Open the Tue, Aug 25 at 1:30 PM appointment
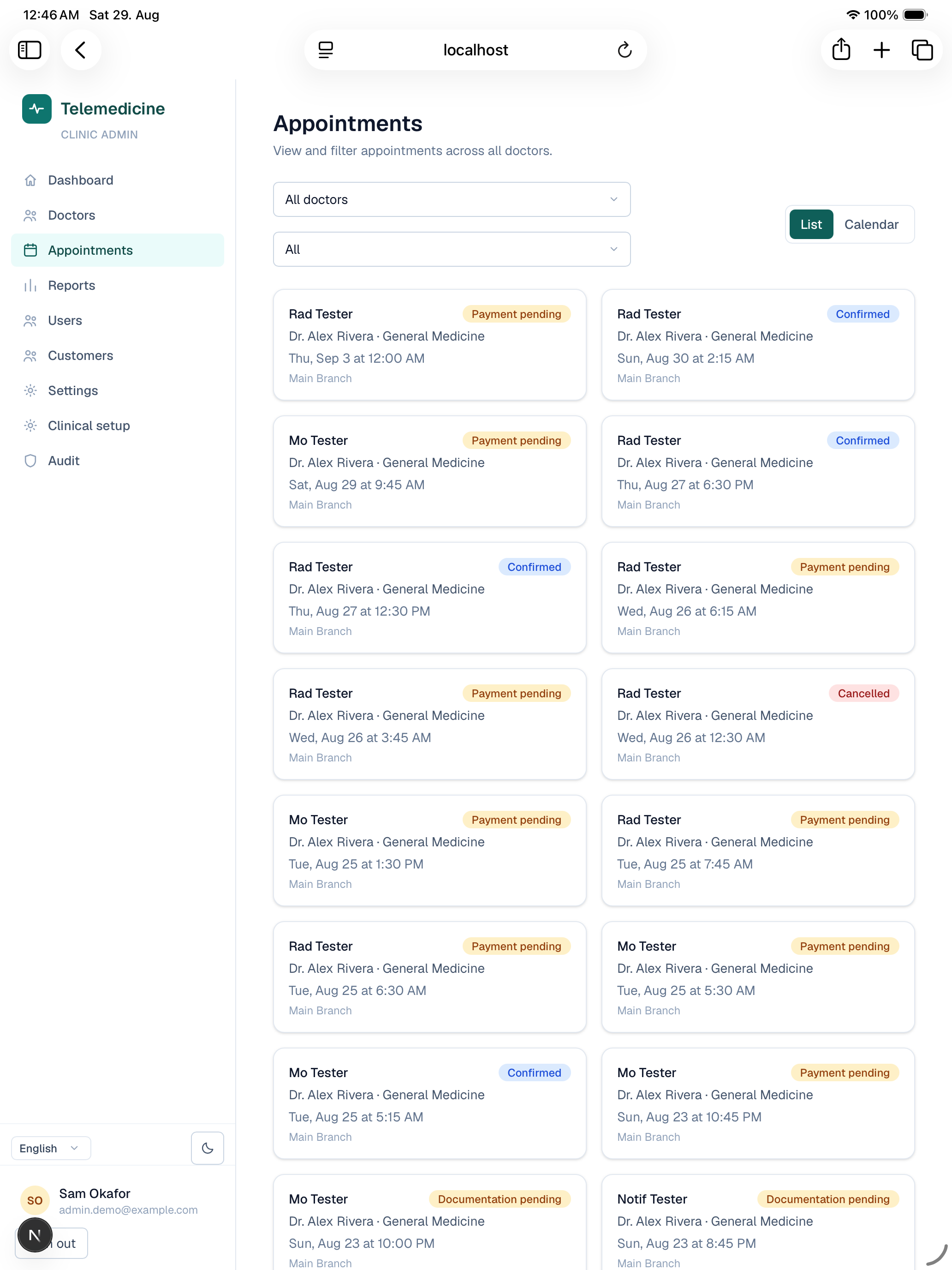 pos(429,851)
